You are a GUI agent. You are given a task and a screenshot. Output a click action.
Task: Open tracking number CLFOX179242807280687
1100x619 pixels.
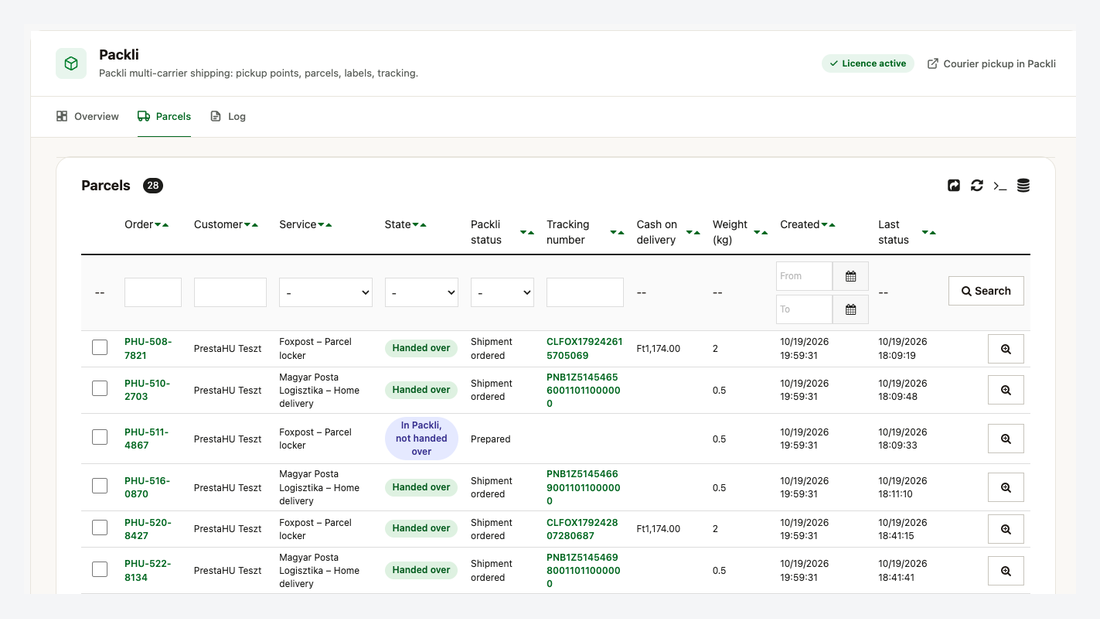tap(582, 529)
